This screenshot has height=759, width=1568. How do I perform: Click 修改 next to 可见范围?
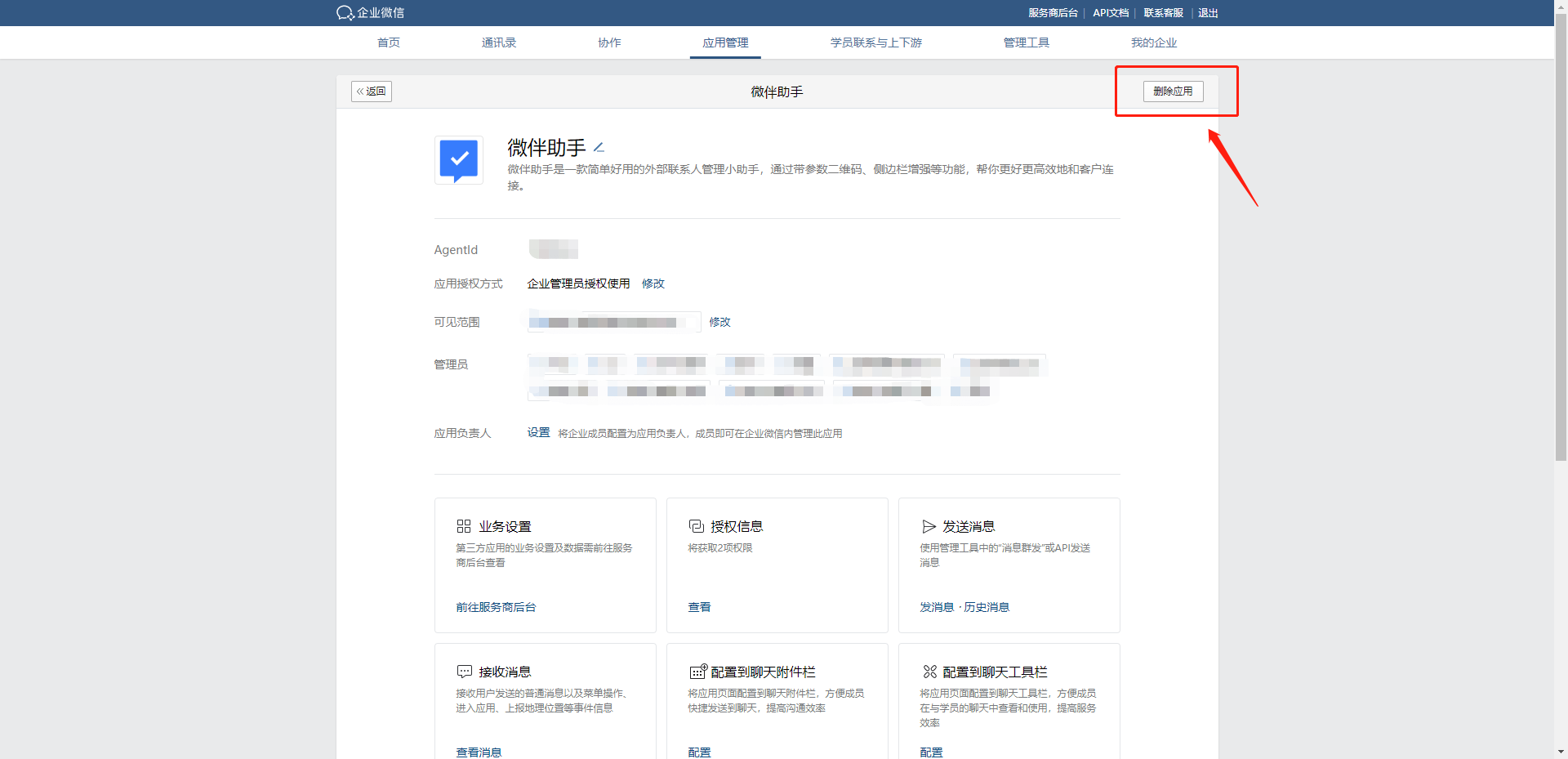tap(719, 322)
